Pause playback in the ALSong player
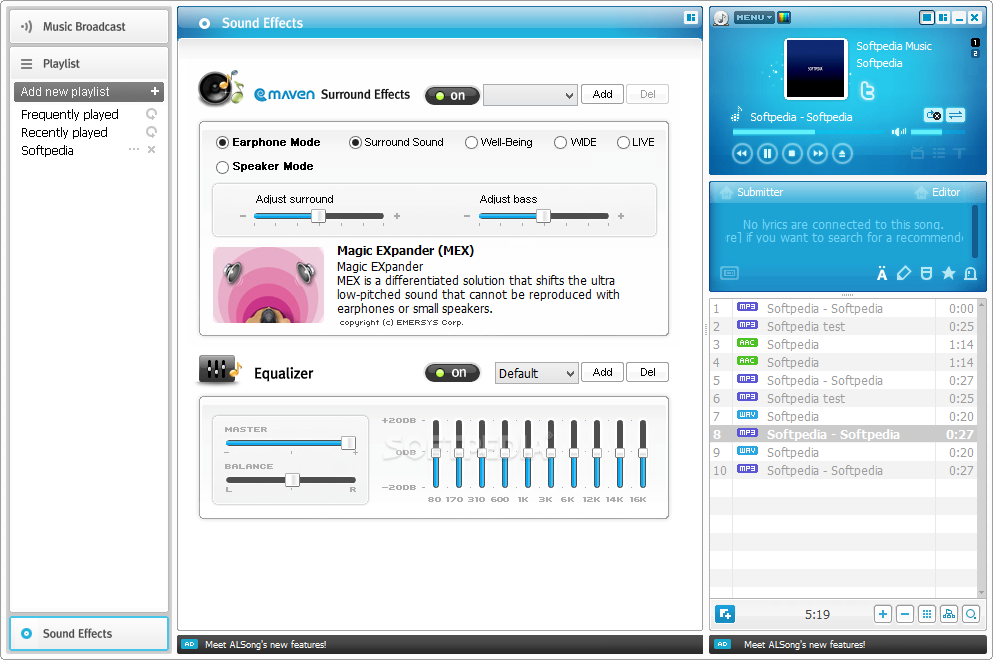Viewport: 993px width, 660px height. point(767,153)
